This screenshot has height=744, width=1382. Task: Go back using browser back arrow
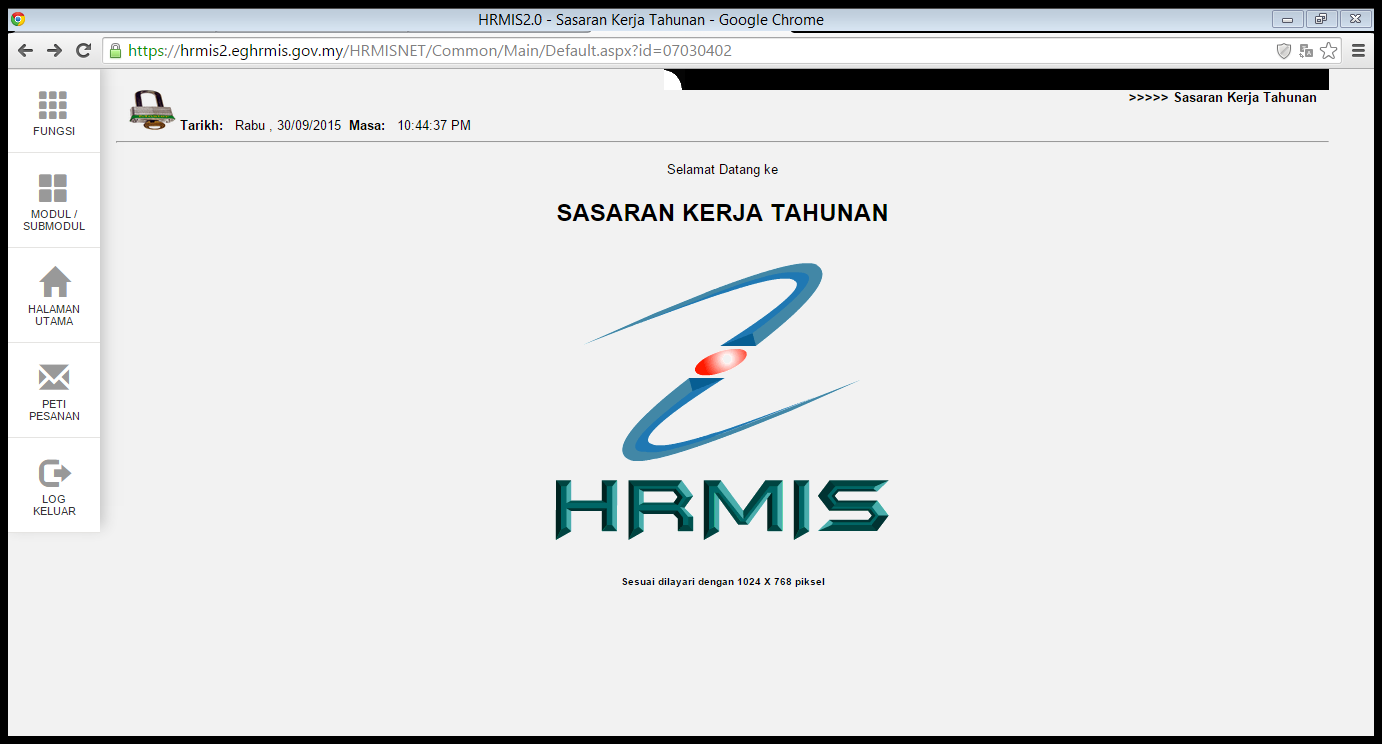[25, 50]
